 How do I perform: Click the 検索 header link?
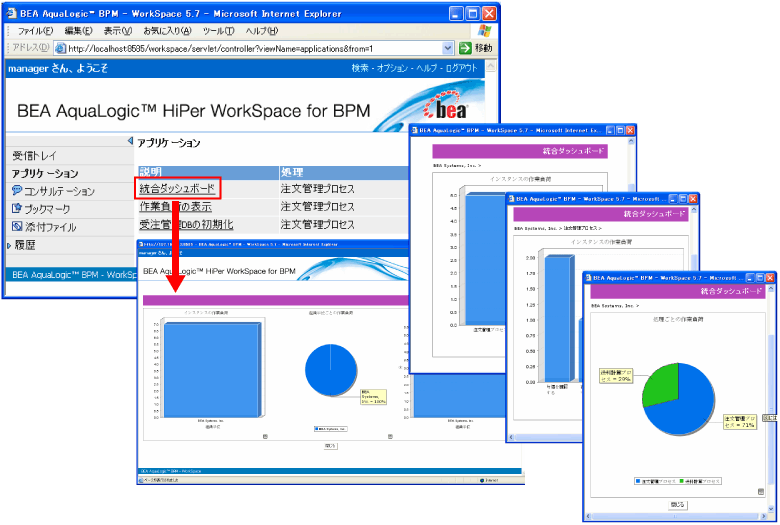click(360, 68)
